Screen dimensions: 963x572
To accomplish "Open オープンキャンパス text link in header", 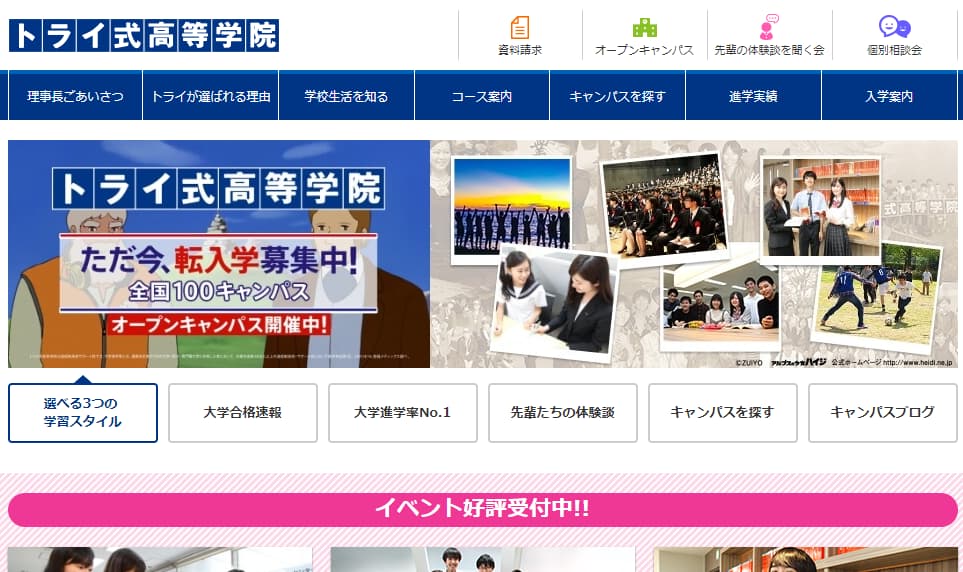I will coord(644,50).
